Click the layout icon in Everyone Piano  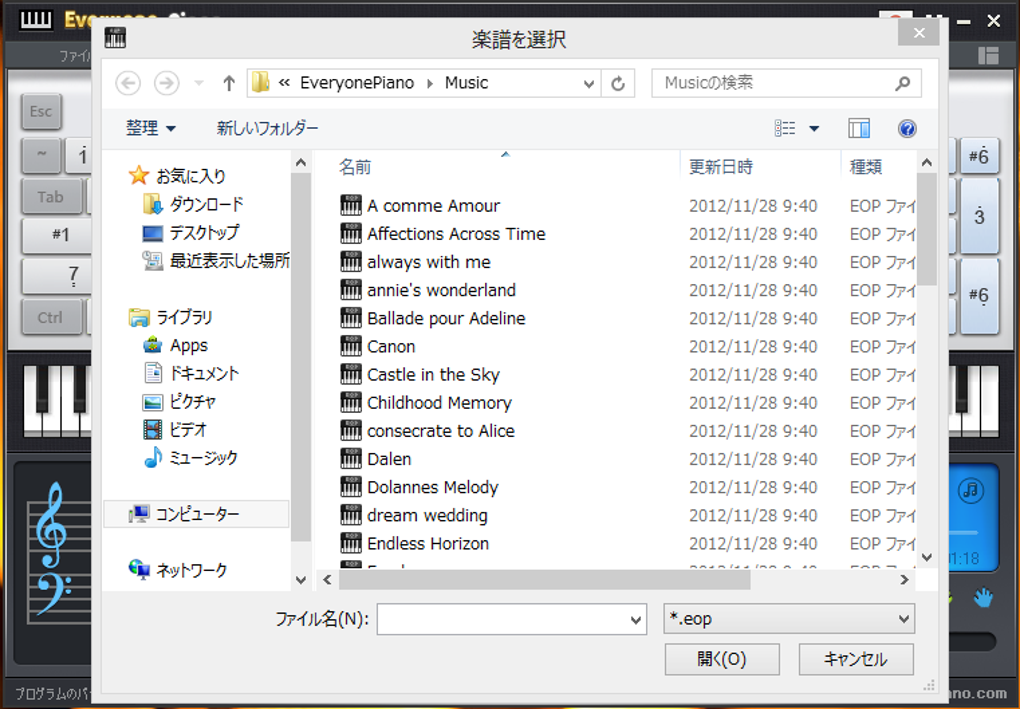988,55
